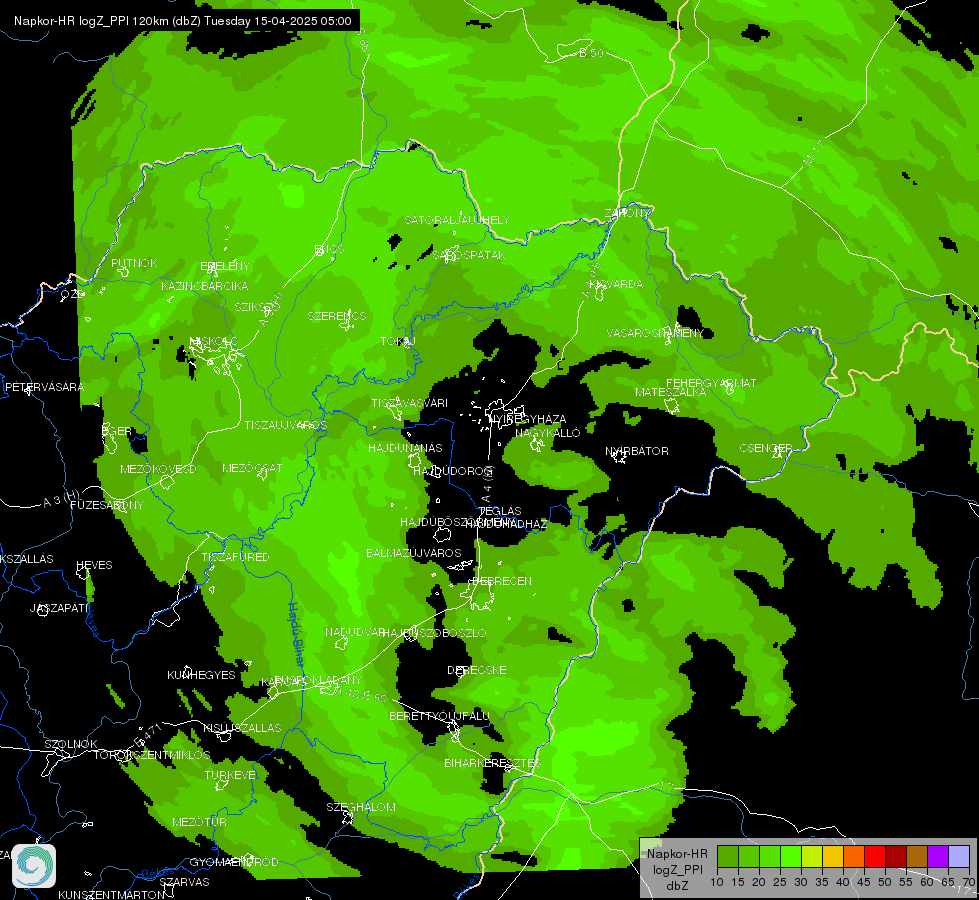The height and width of the screenshot is (900, 979).
Task: Click the NYIREGYHAZA city label
Action: (x=527, y=419)
